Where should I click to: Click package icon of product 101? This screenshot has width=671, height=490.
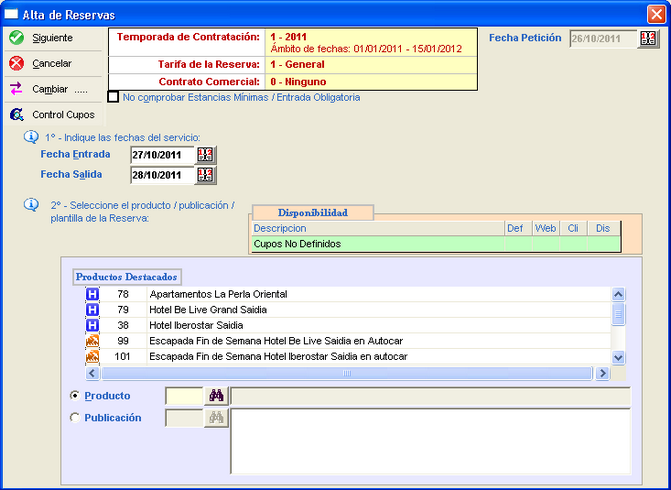click(x=92, y=356)
